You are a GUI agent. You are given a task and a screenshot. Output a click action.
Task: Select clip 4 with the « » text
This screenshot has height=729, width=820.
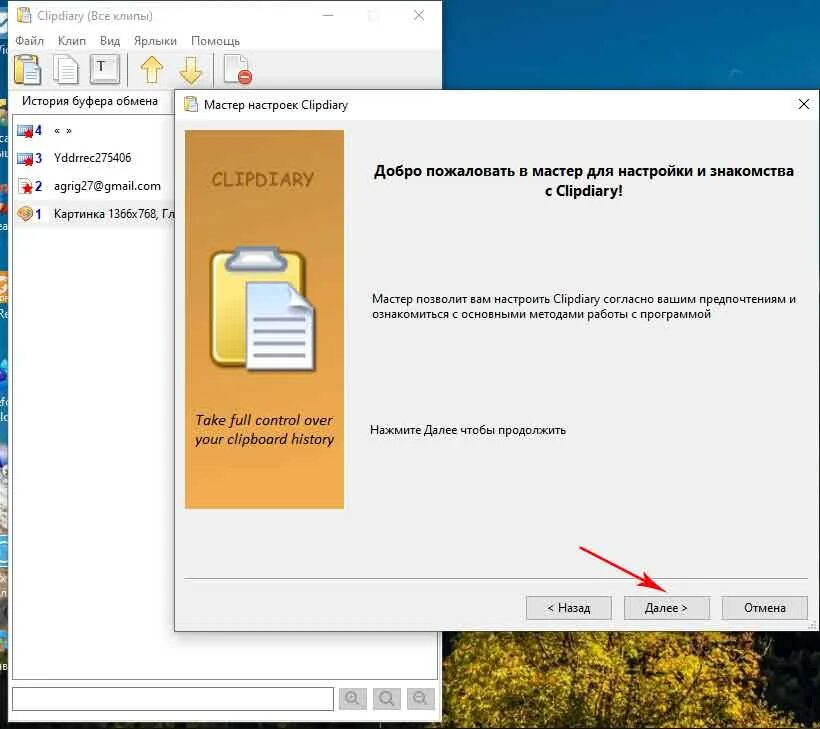pos(94,130)
